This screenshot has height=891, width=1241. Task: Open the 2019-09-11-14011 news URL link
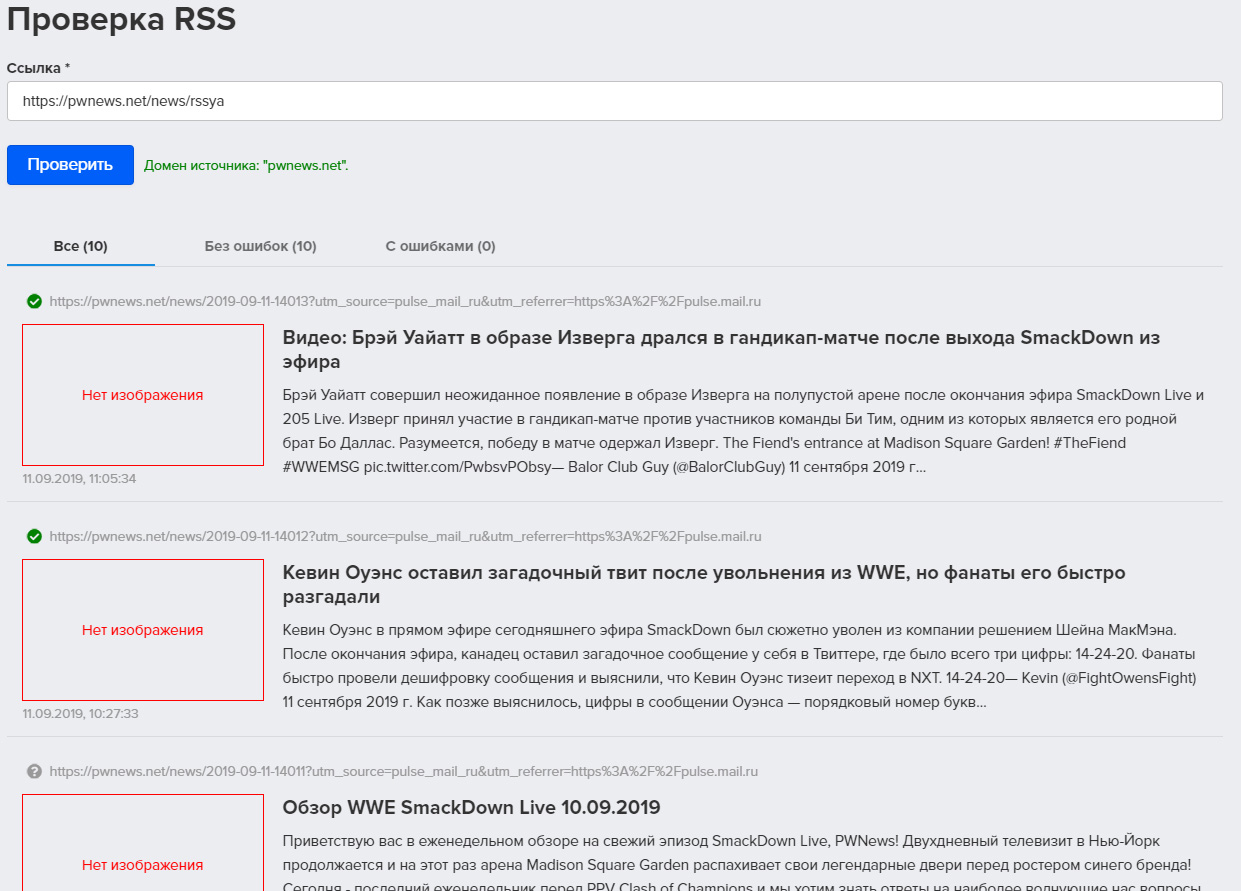click(x=404, y=772)
